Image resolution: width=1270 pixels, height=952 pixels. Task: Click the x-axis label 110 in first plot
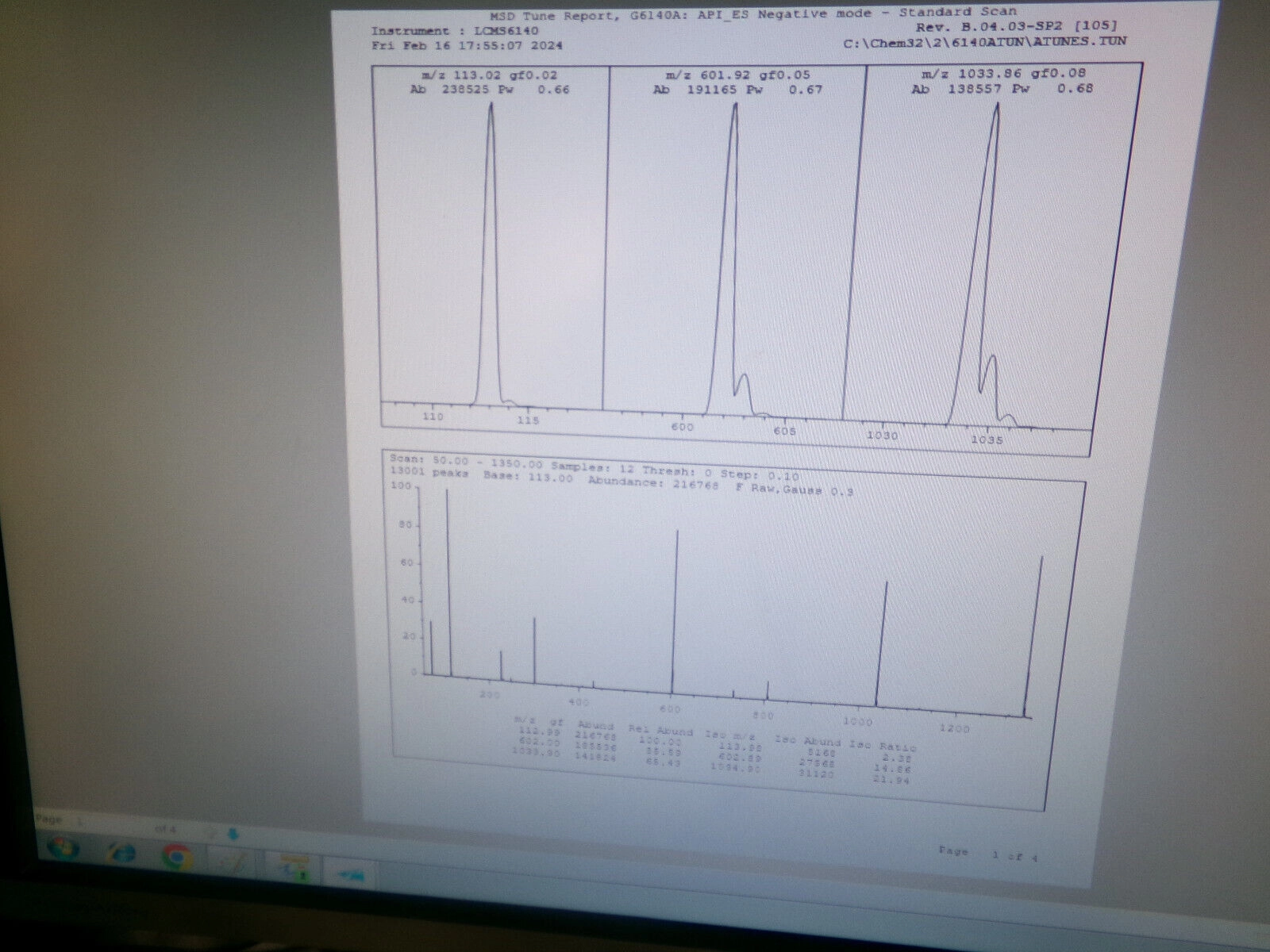[x=433, y=416]
